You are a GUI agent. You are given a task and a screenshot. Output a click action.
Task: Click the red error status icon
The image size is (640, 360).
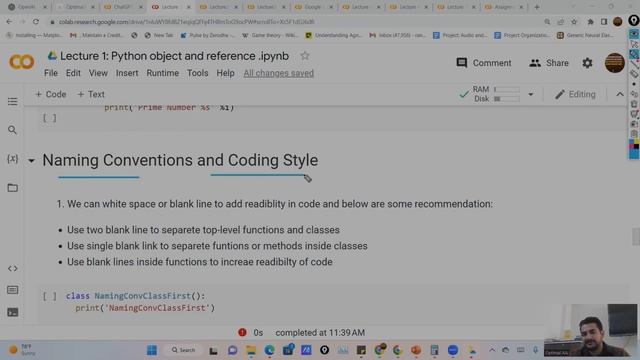(242, 332)
